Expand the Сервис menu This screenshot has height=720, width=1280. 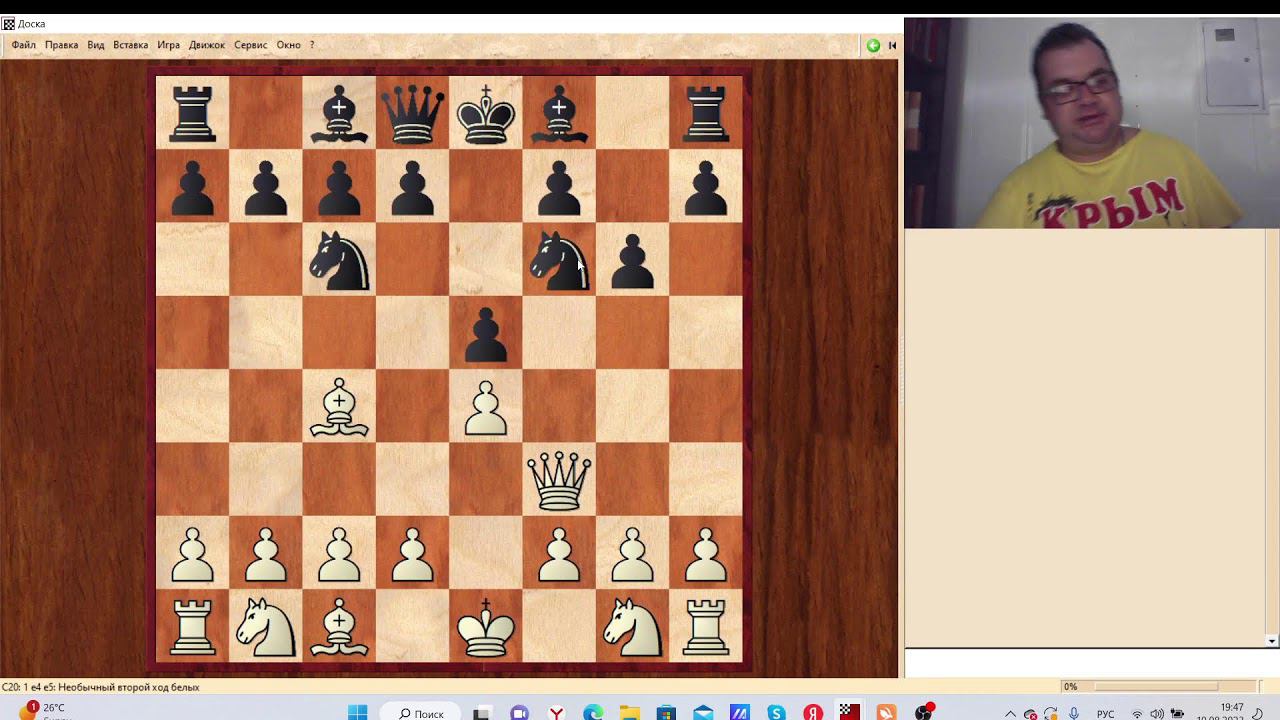tap(251, 45)
